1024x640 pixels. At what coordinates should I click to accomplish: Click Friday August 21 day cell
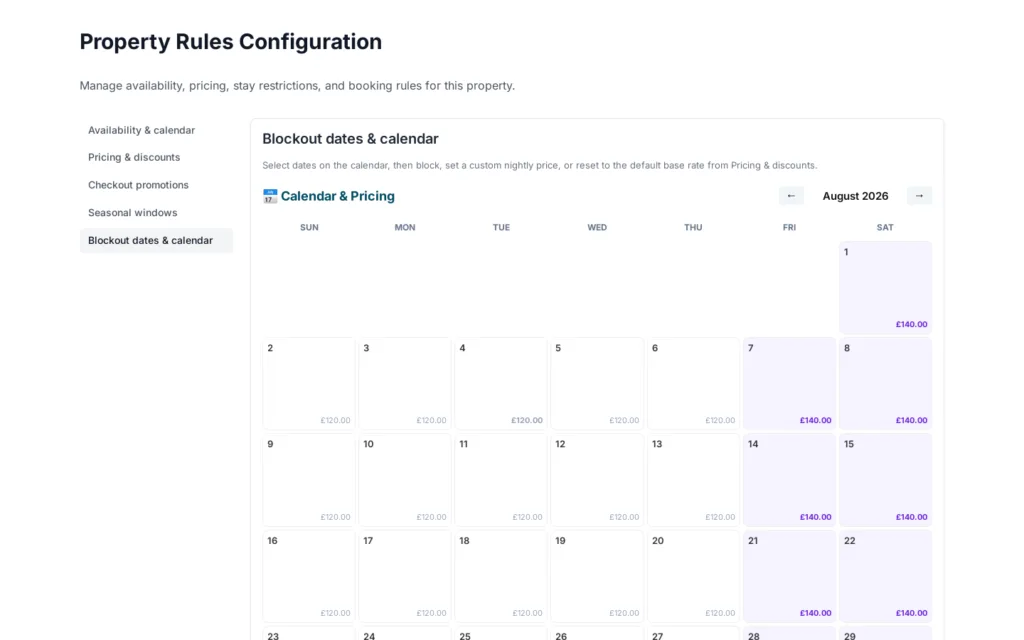(789, 577)
